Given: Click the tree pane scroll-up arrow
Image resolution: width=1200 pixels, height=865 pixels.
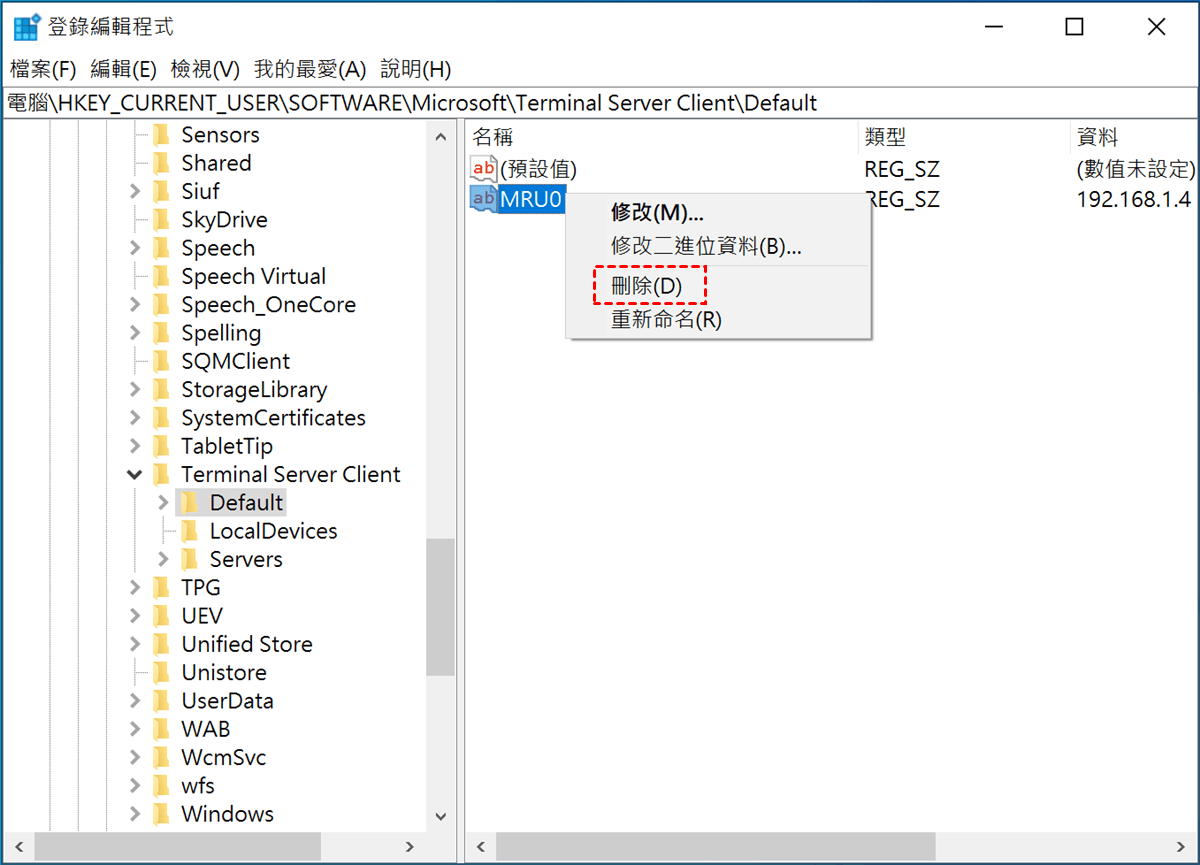Looking at the screenshot, I should tap(440, 136).
